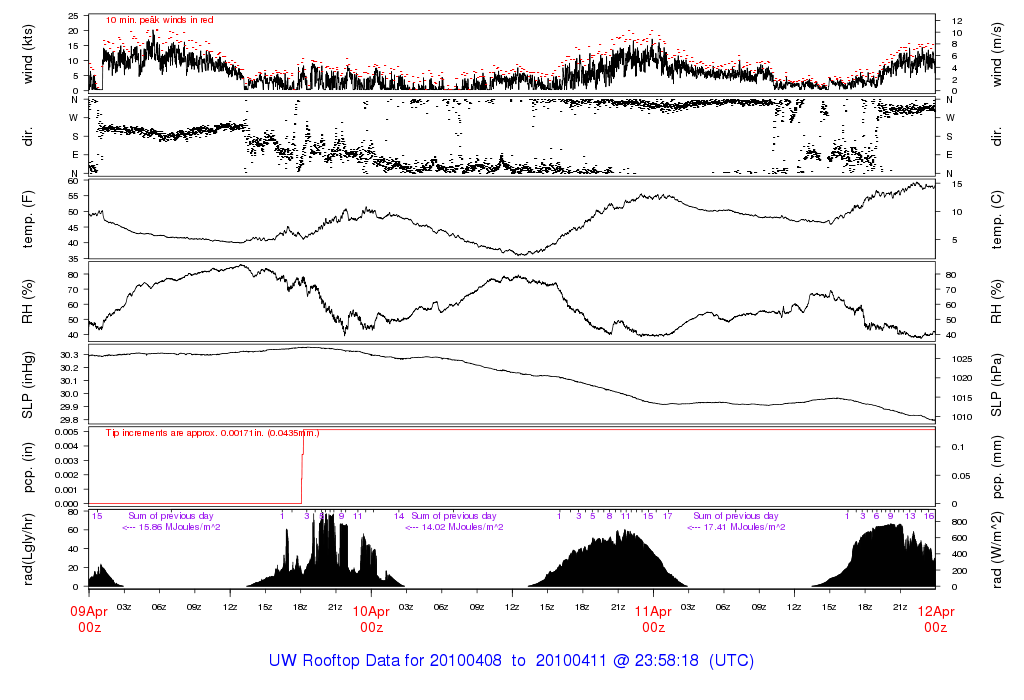The height and width of the screenshot is (700, 1024).
Task: Click the 'Tip increments are approx. 0.00171in.' note
Action: (x=185, y=433)
